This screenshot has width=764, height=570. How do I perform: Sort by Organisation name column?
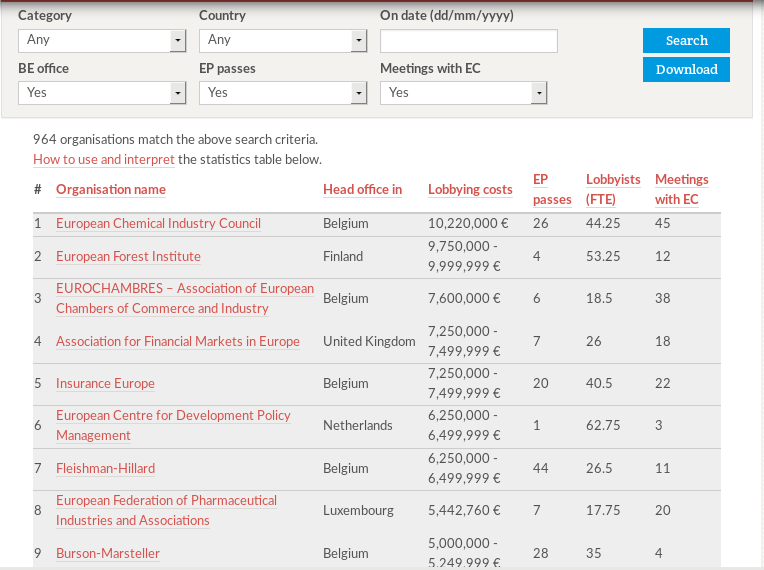point(111,189)
